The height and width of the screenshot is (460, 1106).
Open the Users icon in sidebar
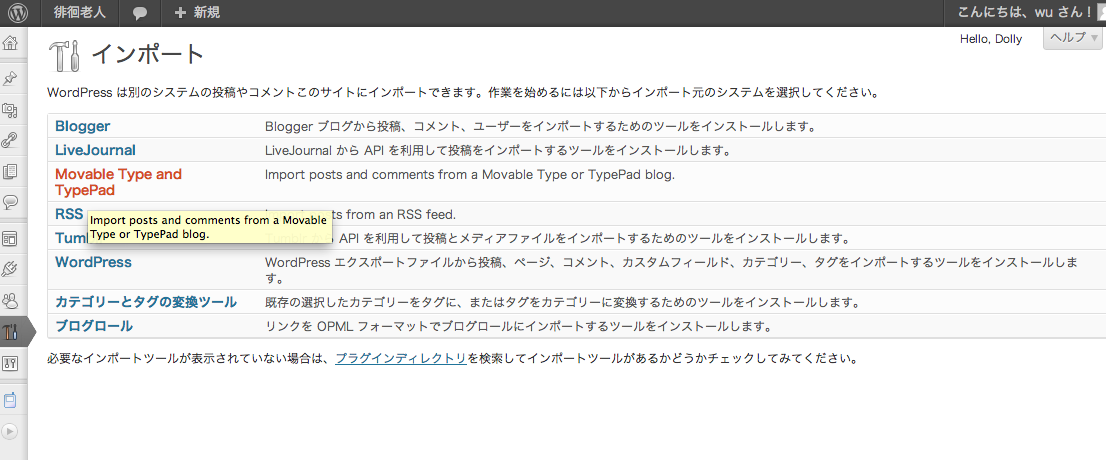(x=10, y=301)
